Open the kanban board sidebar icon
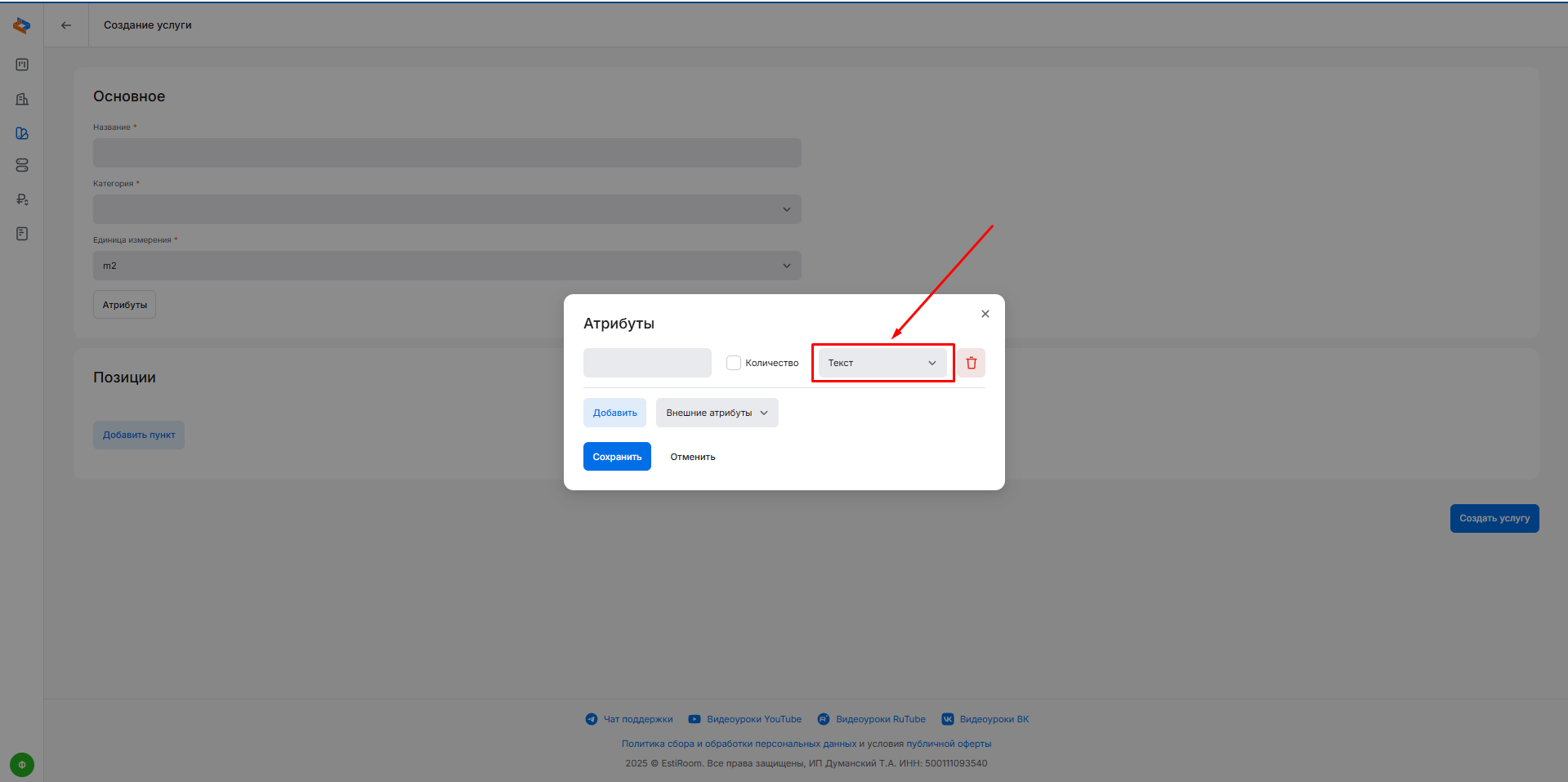 (x=22, y=65)
